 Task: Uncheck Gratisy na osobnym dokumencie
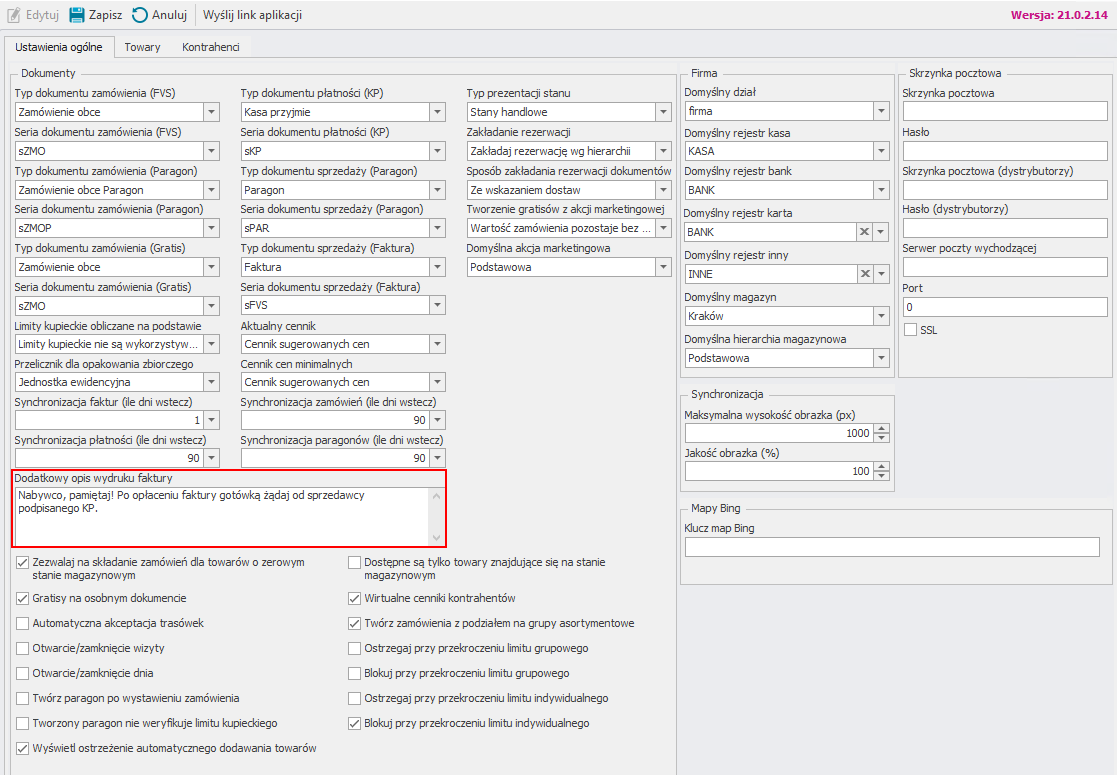23,599
